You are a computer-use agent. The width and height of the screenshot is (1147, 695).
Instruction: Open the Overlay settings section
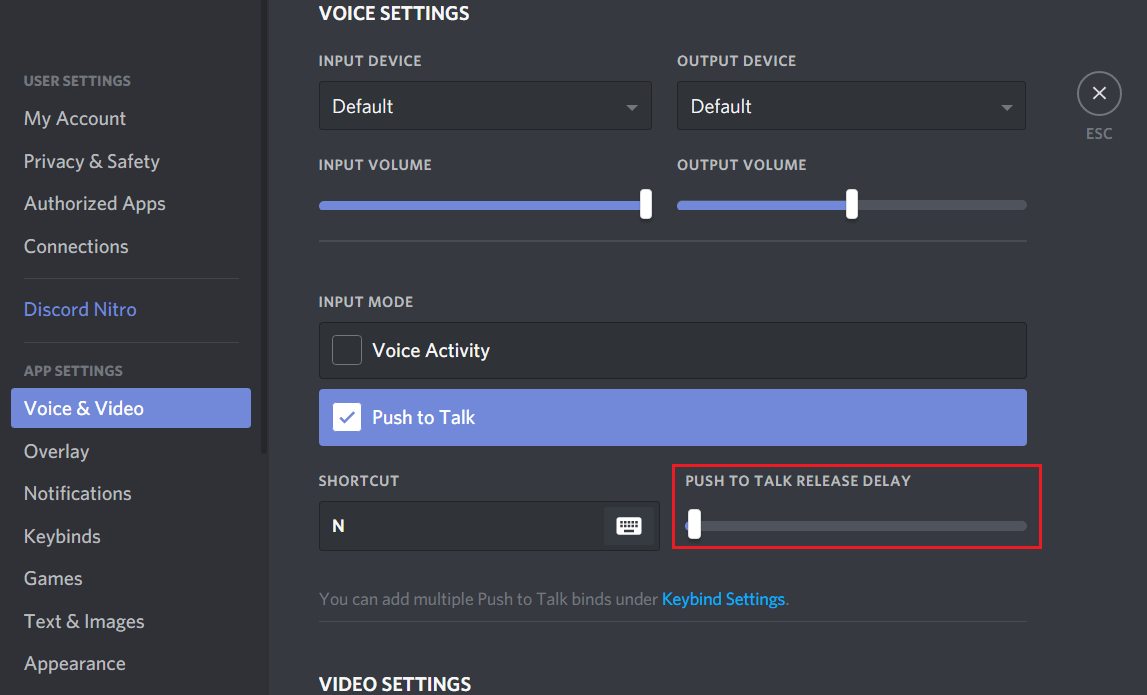(56, 451)
